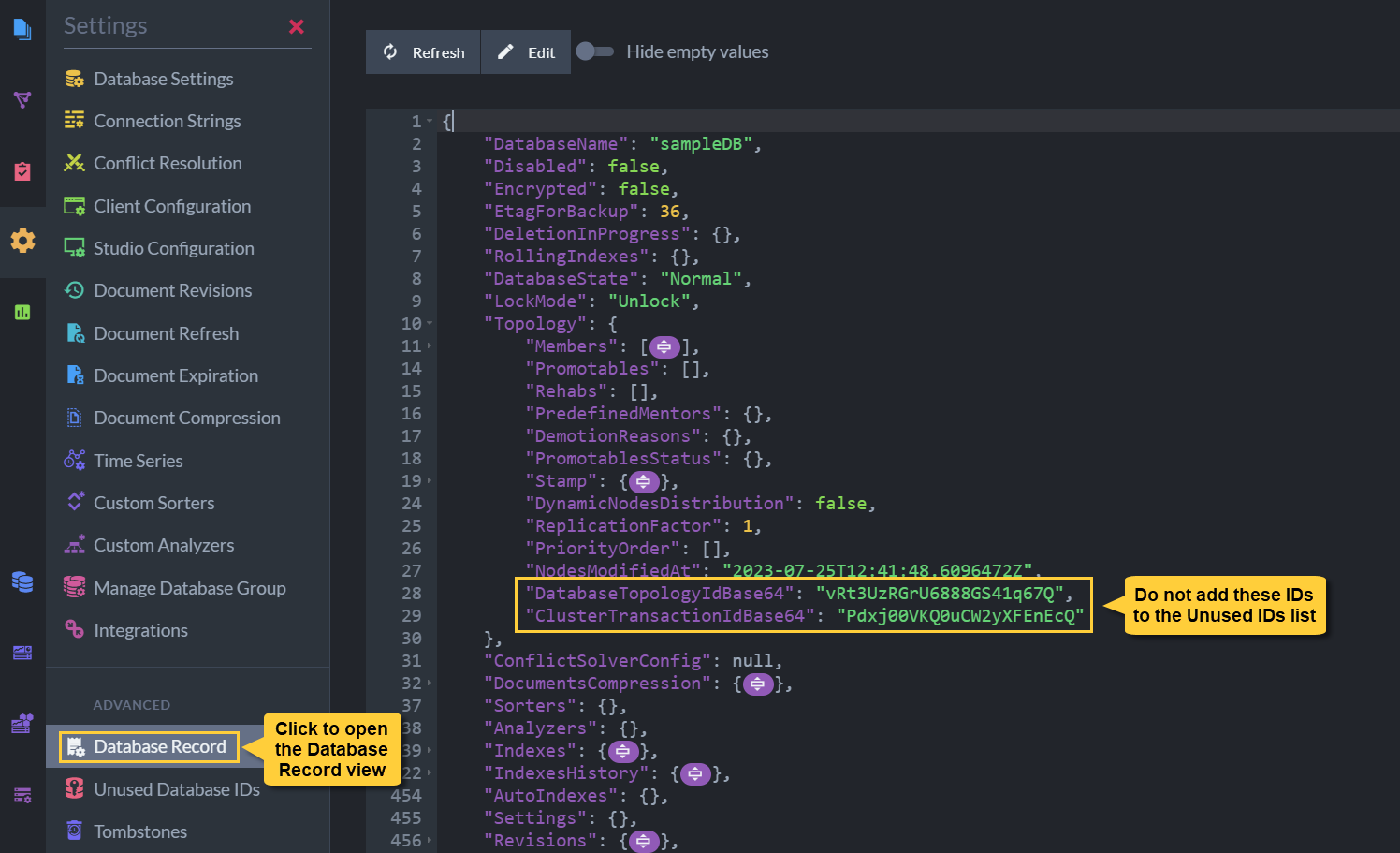
Task: Click the "Unlock" LockMode value
Action: coord(649,301)
